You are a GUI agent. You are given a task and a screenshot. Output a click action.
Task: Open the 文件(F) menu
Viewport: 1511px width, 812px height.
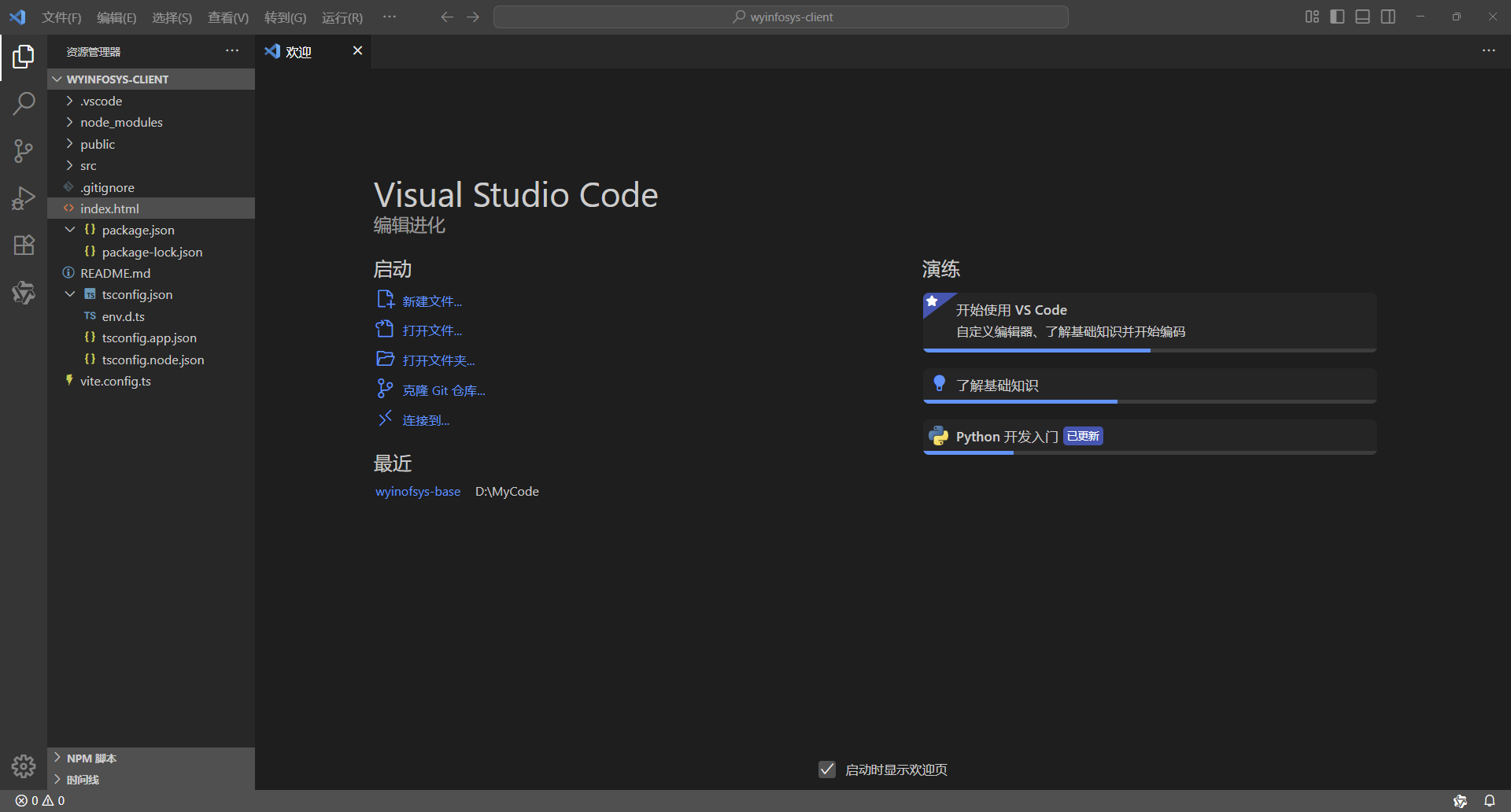tap(61, 17)
